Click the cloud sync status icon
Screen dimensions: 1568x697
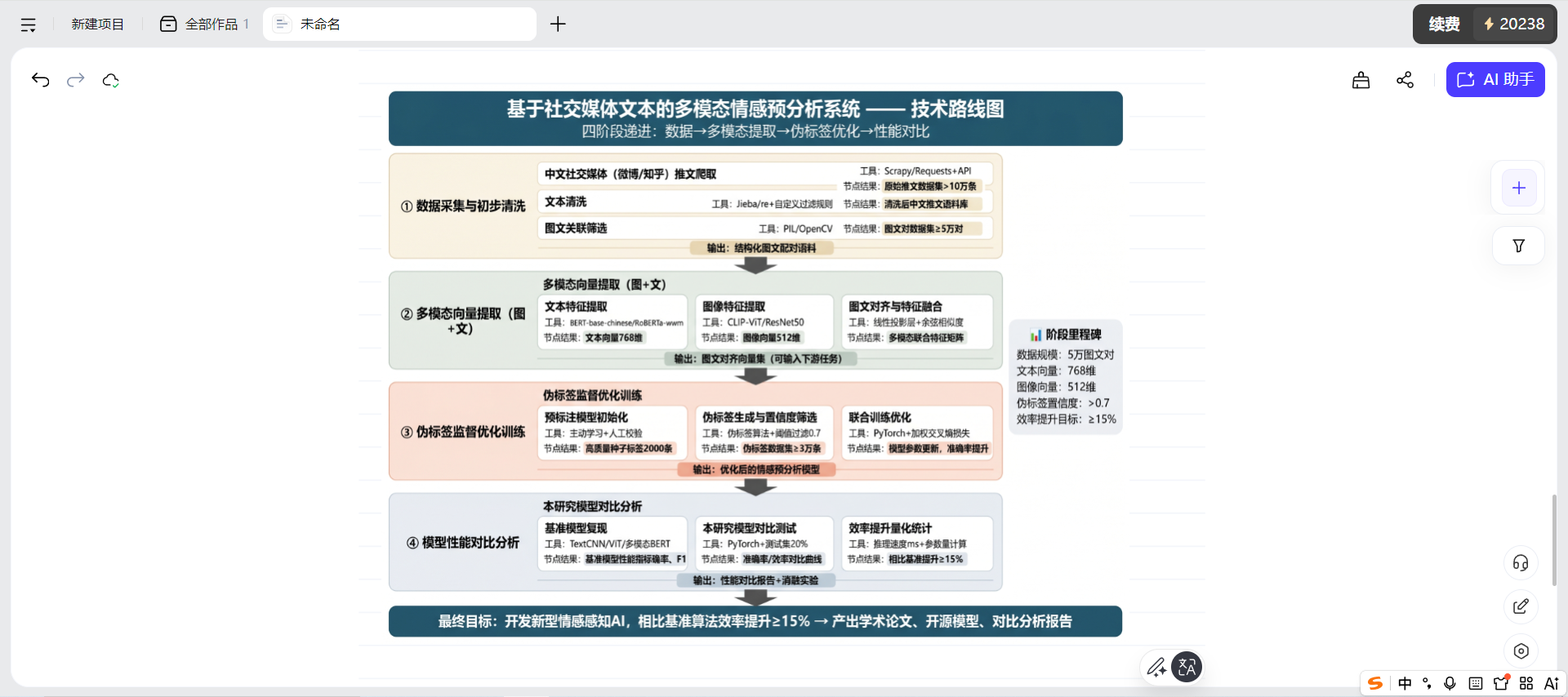[x=111, y=80]
